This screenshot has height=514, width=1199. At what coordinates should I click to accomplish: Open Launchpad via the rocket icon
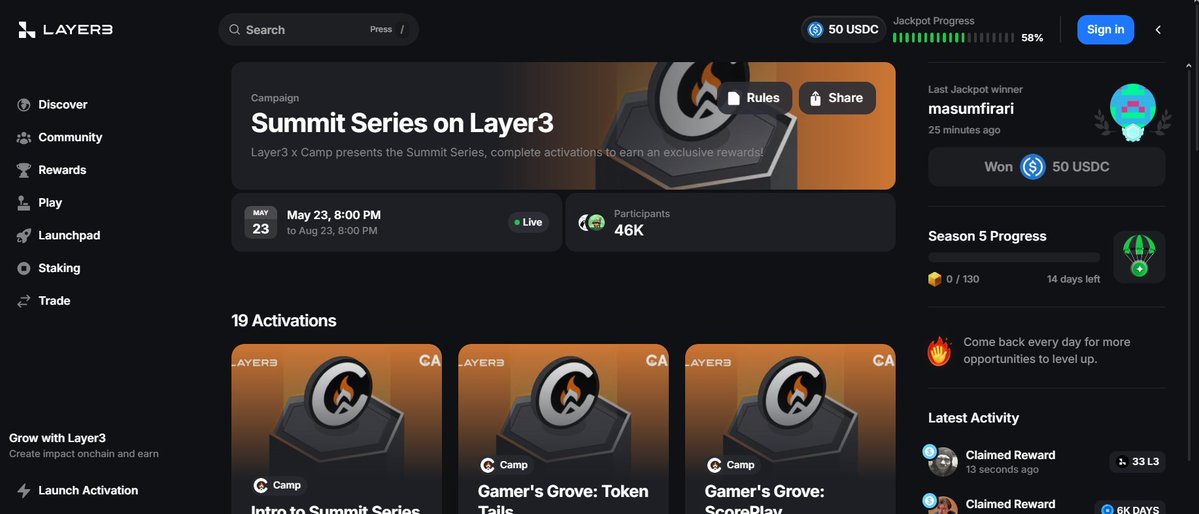[24, 236]
